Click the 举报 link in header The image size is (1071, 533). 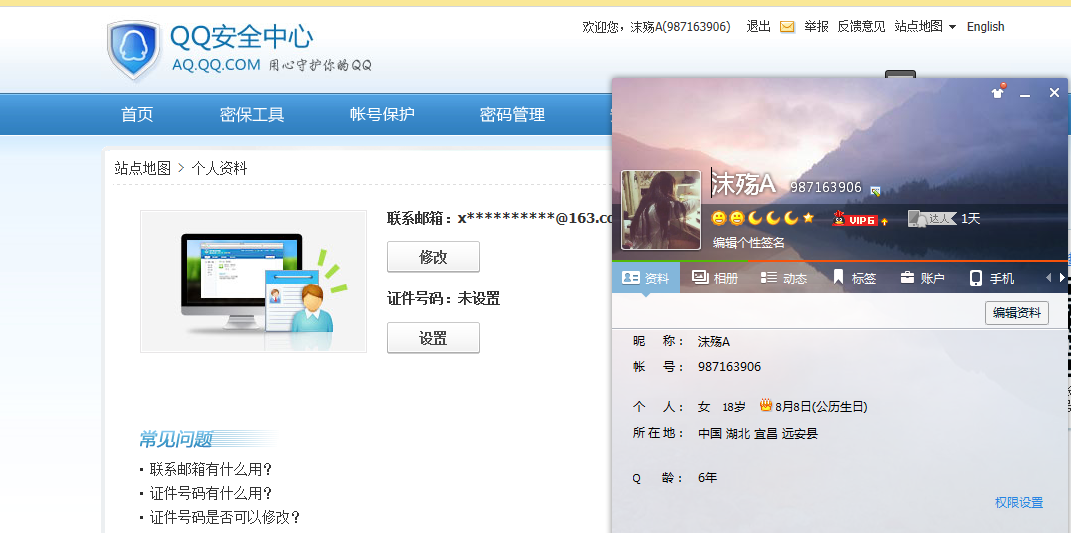(x=816, y=27)
